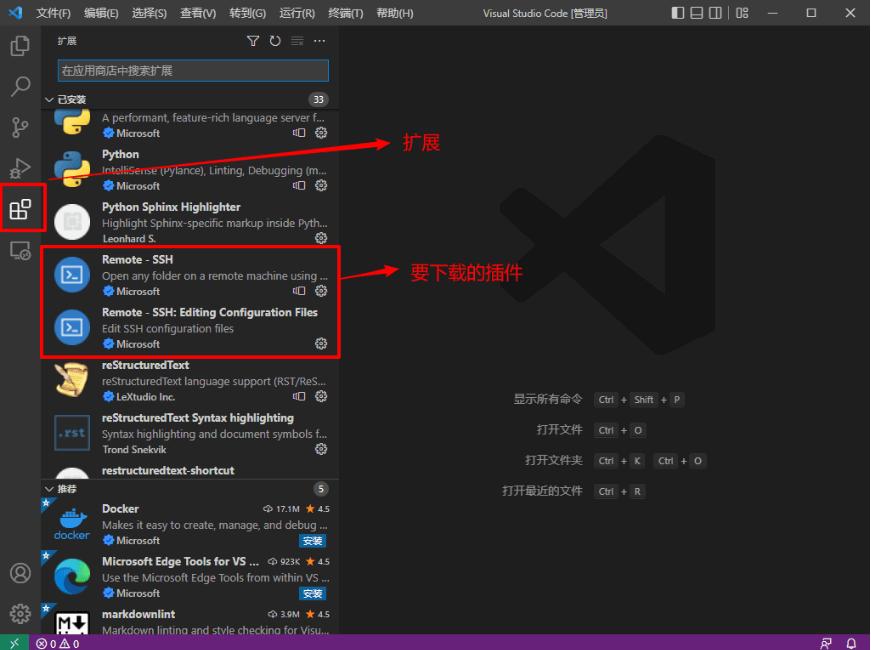This screenshot has height=650, width=871.
Task: Collapse the 已安装 section
Action: 50,100
